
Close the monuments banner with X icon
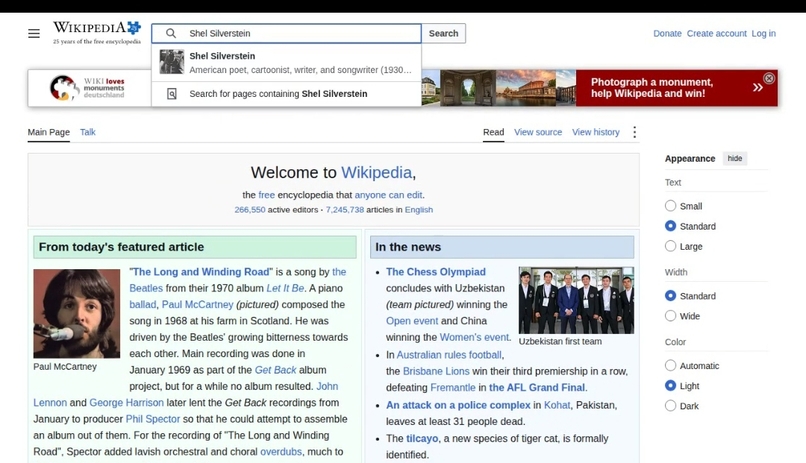point(769,78)
